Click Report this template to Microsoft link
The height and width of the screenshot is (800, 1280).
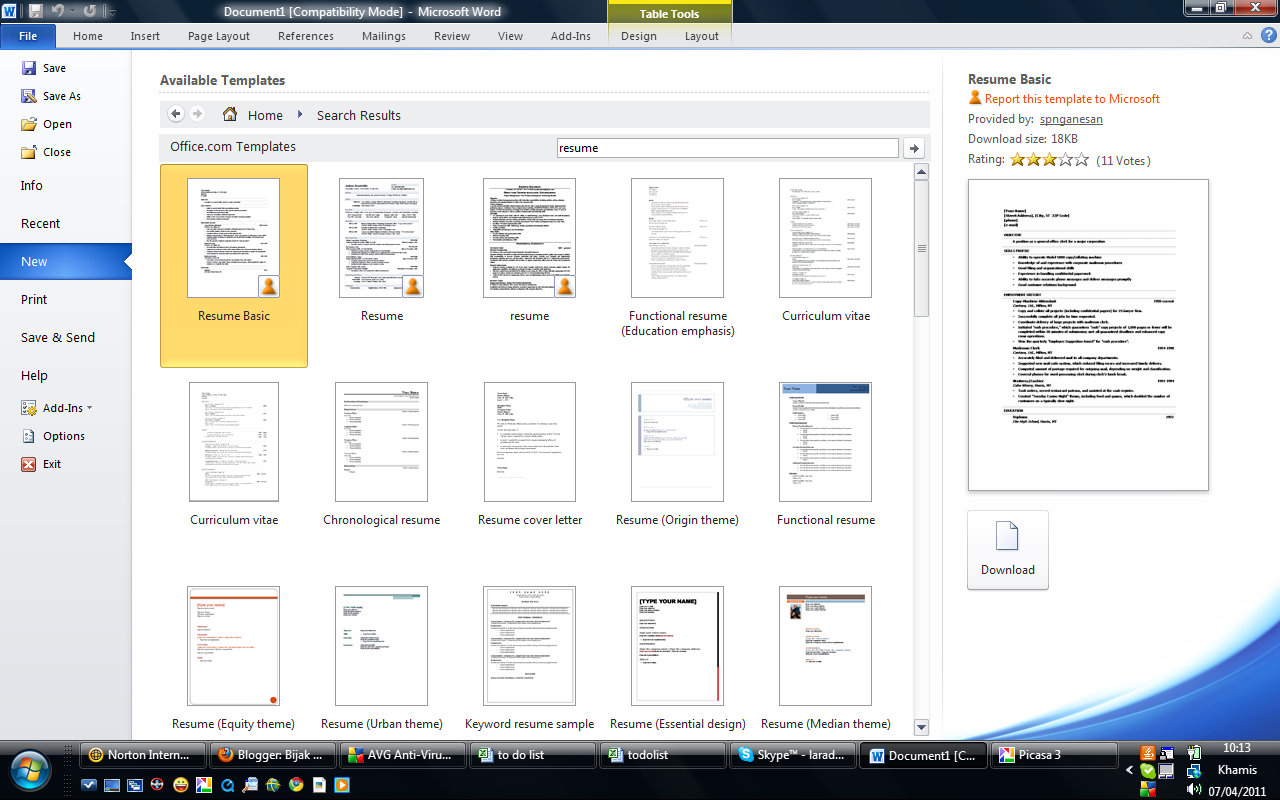click(1072, 99)
